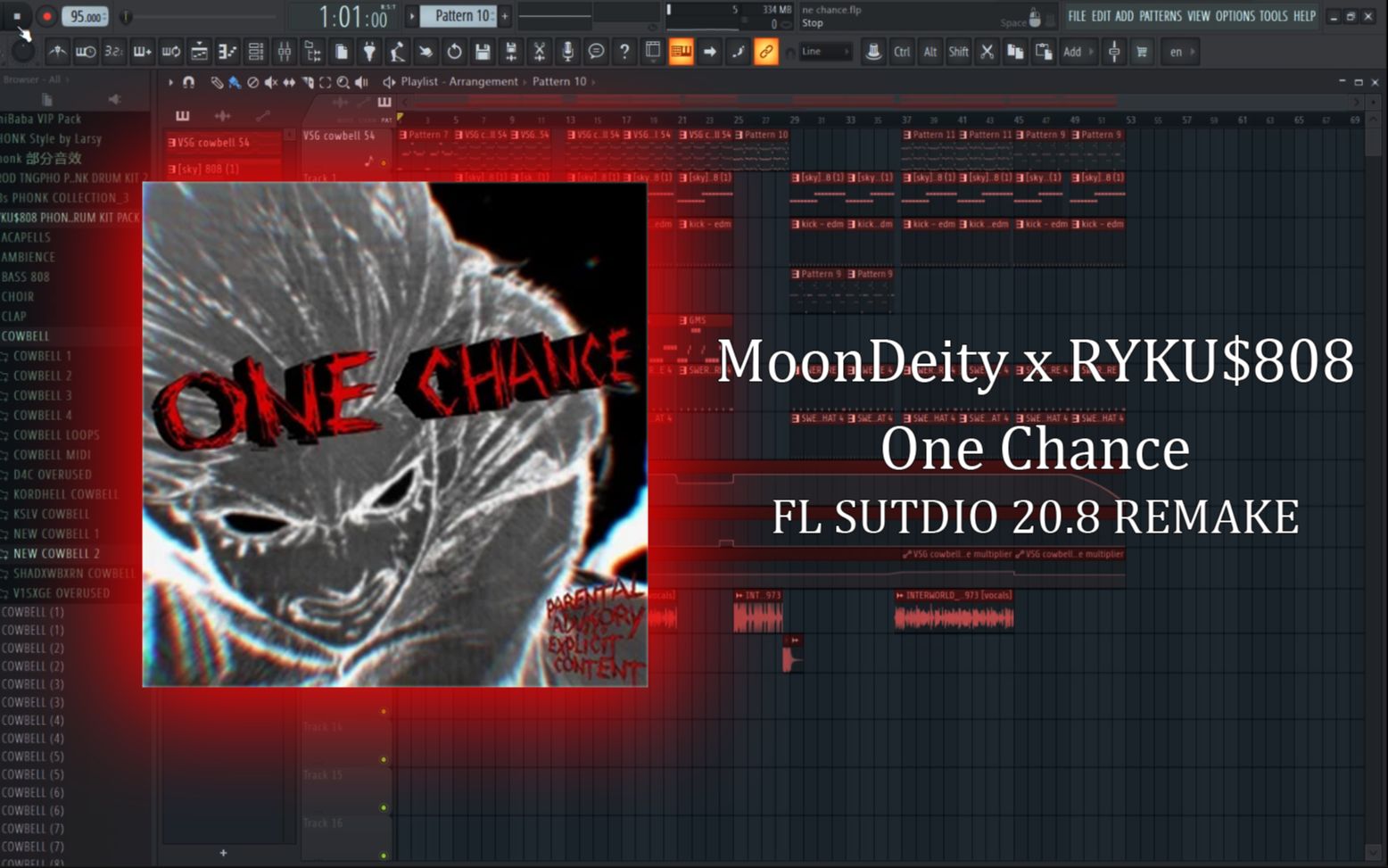
Task: Toggle the highlighted orange piano roll icon
Action: 681,52
